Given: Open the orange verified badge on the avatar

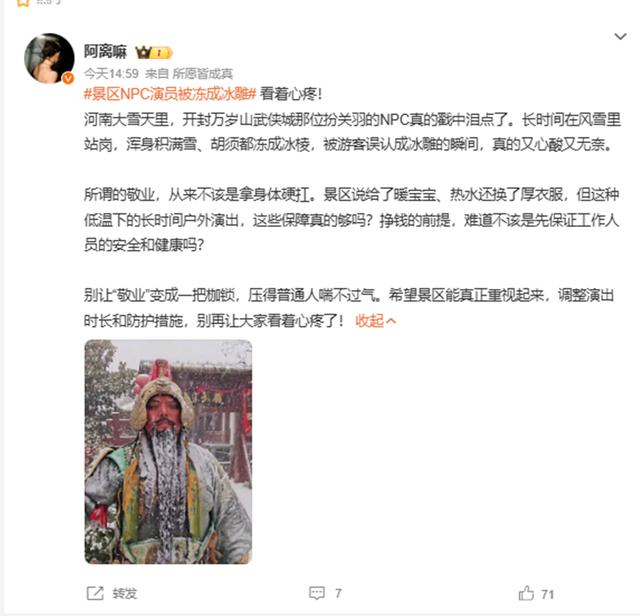Looking at the screenshot, I should point(68,78).
